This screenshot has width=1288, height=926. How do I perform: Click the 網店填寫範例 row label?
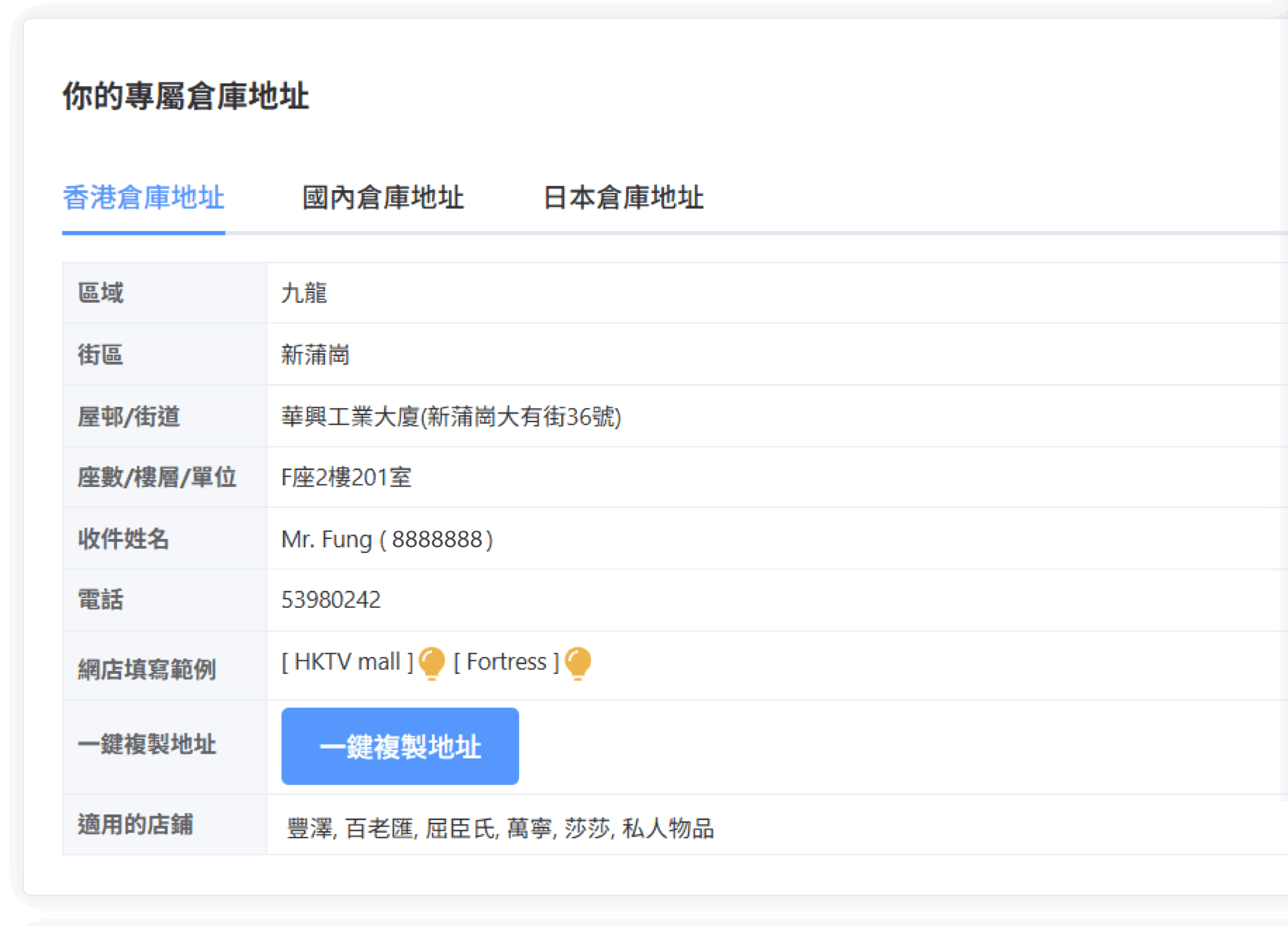point(146,669)
